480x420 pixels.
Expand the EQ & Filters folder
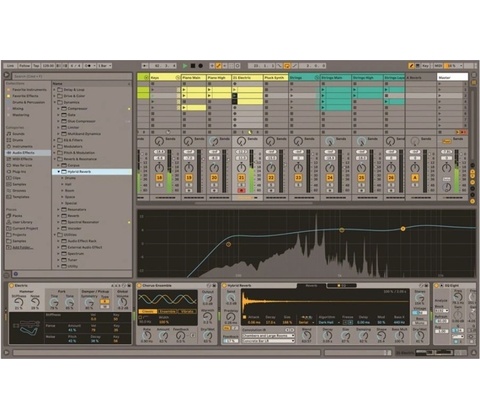(54, 140)
